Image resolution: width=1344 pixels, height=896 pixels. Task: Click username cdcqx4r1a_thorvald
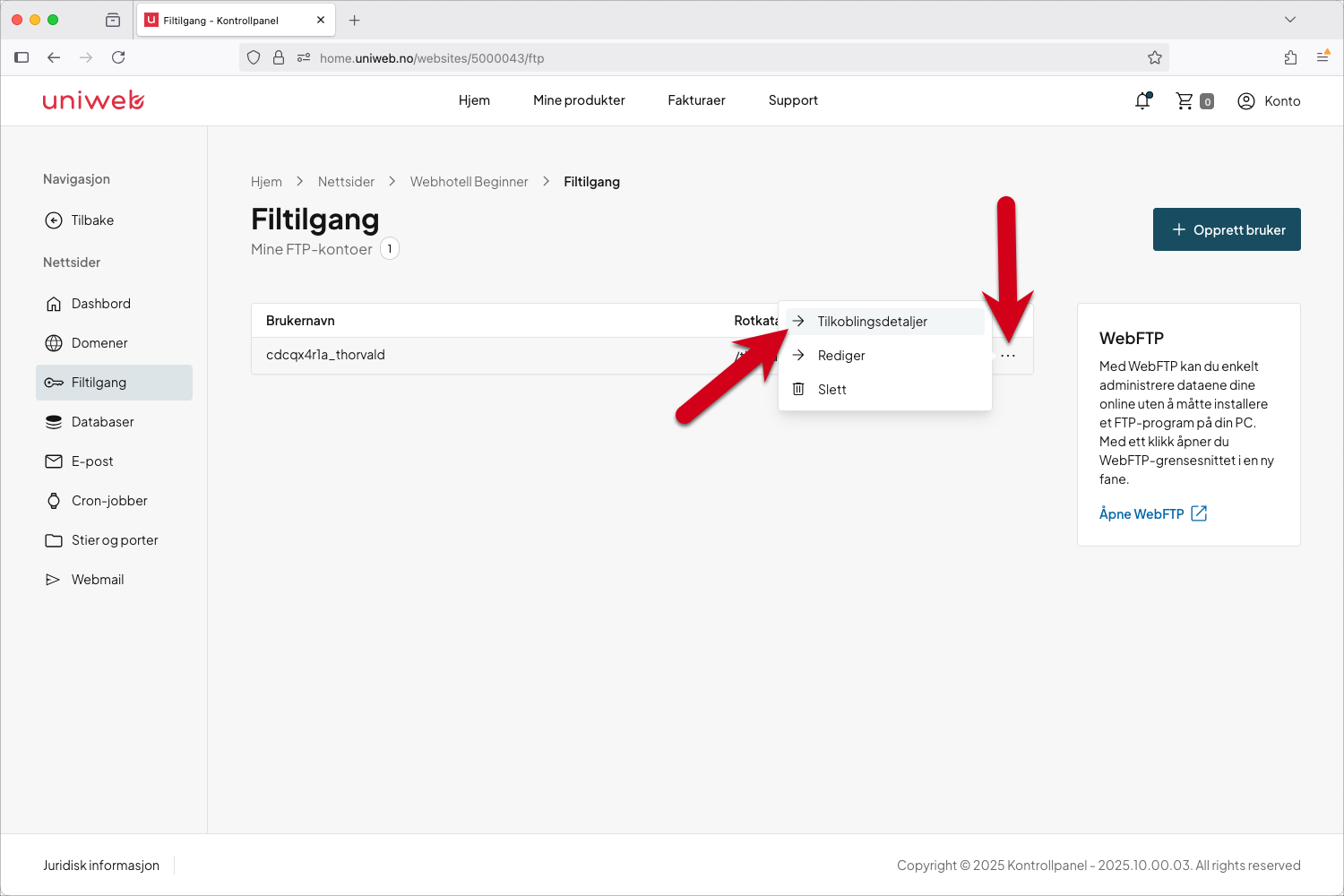coord(325,355)
